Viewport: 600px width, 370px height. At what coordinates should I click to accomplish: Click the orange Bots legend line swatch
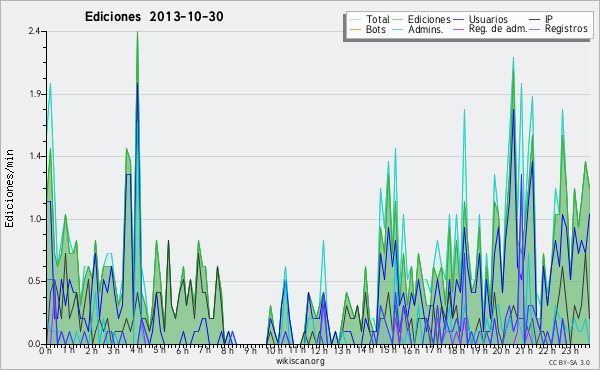click(x=355, y=29)
